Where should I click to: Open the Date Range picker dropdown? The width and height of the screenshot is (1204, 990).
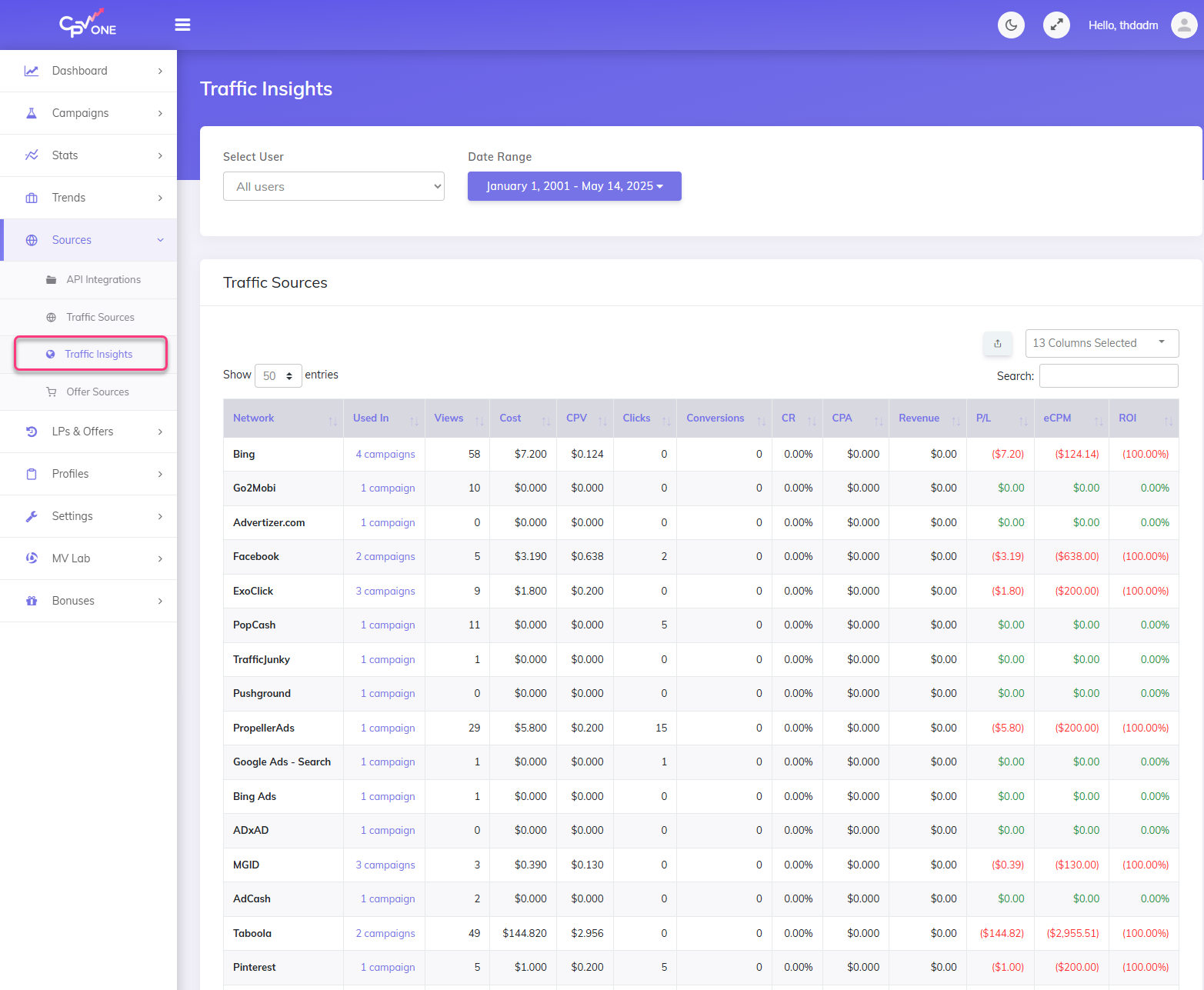574,186
